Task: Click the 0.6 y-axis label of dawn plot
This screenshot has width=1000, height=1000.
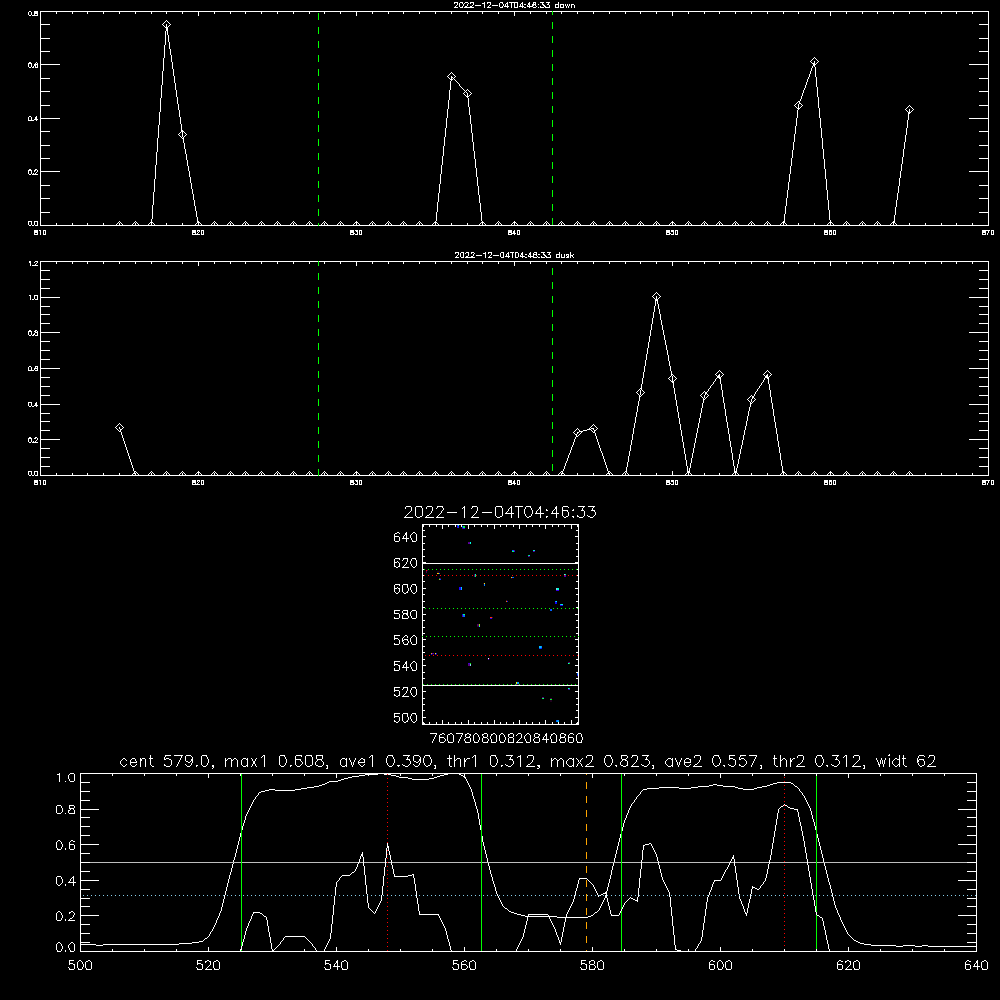Action: [33, 65]
